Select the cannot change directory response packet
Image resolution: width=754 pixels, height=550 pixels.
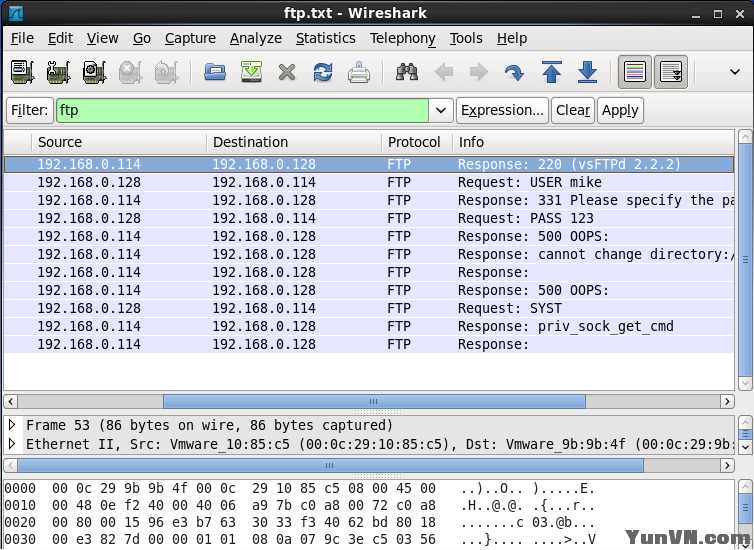pyautogui.click(x=369, y=254)
